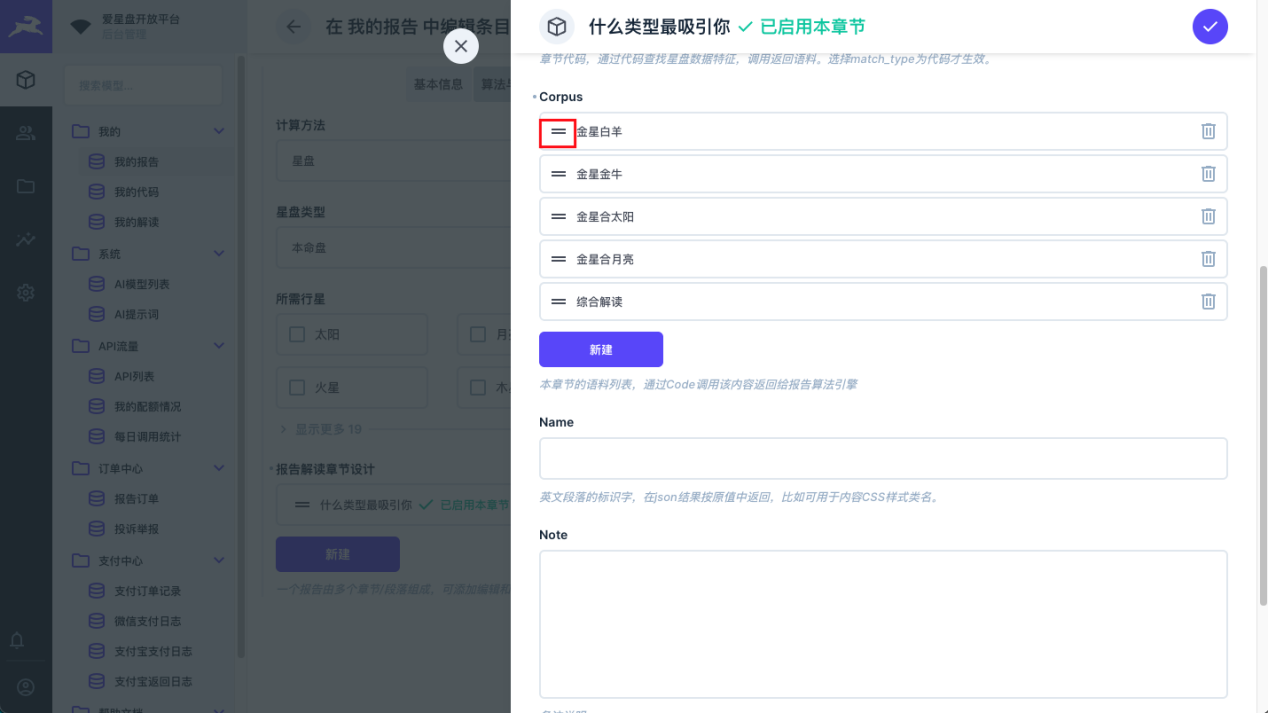Click into the Note text area
The height and width of the screenshot is (713, 1268).
click(882, 623)
